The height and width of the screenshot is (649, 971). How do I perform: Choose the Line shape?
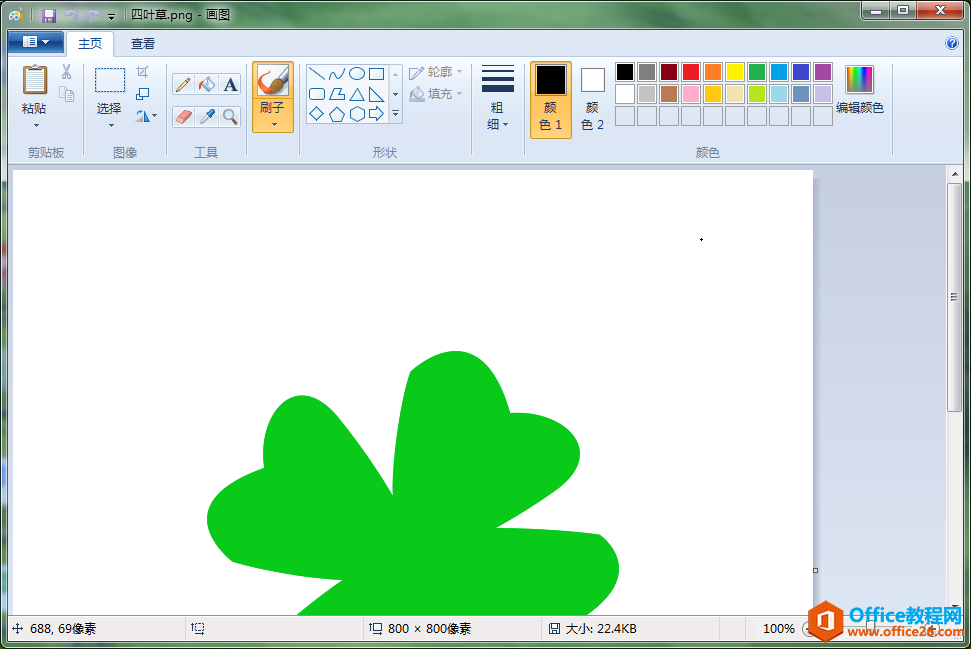click(316, 74)
